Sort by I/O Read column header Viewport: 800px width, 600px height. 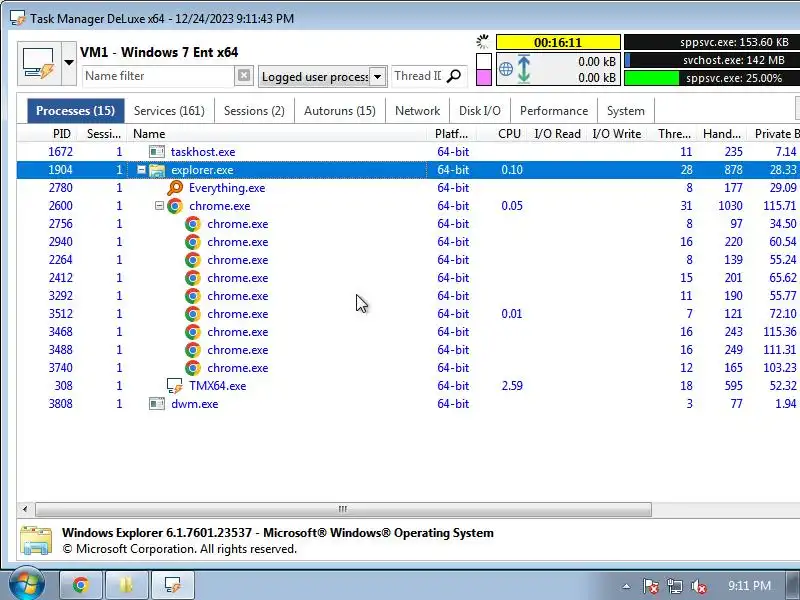point(557,134)
